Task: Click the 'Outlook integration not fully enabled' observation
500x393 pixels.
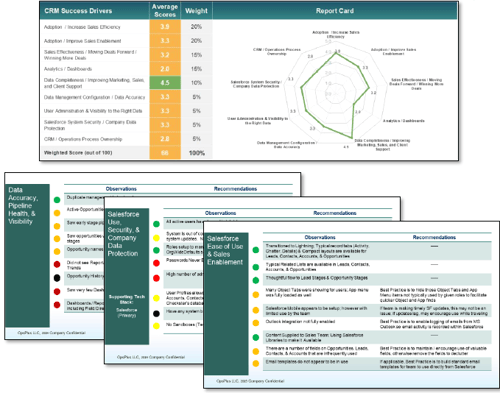Action: 300,322
